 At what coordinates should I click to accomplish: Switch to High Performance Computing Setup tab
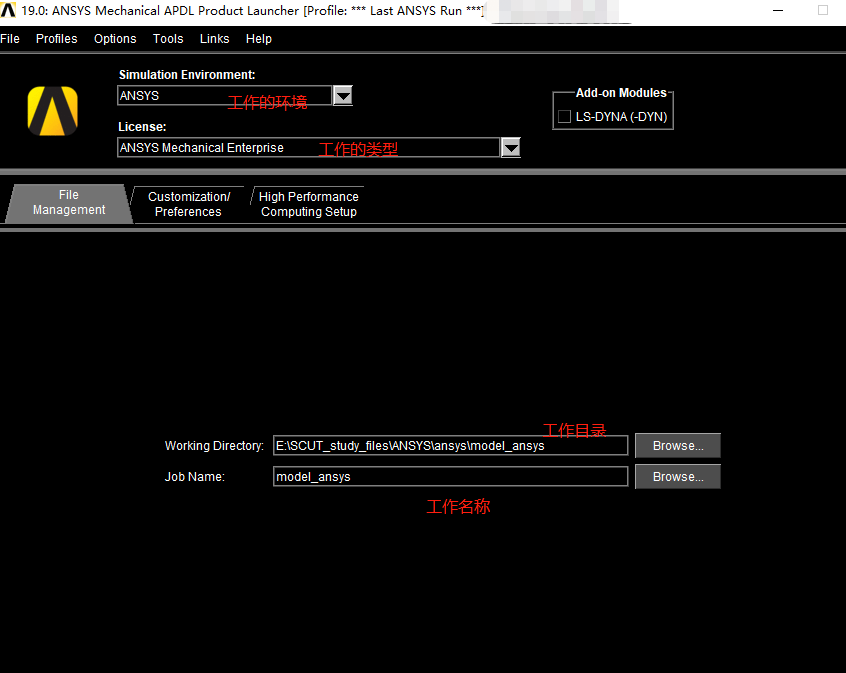coord(309,204)
